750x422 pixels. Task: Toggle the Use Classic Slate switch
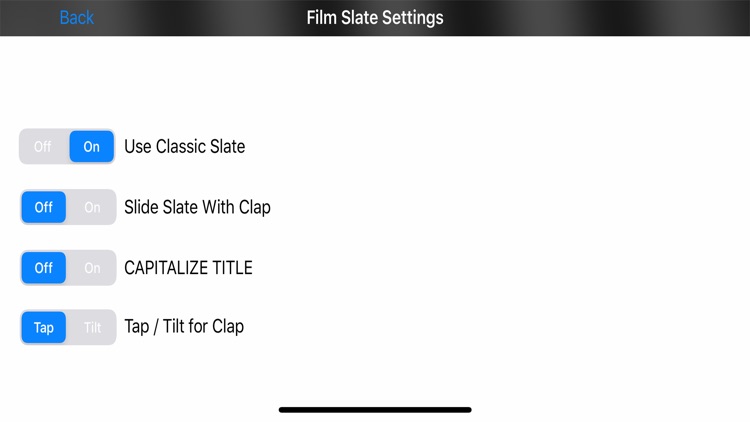pos(67,147)
